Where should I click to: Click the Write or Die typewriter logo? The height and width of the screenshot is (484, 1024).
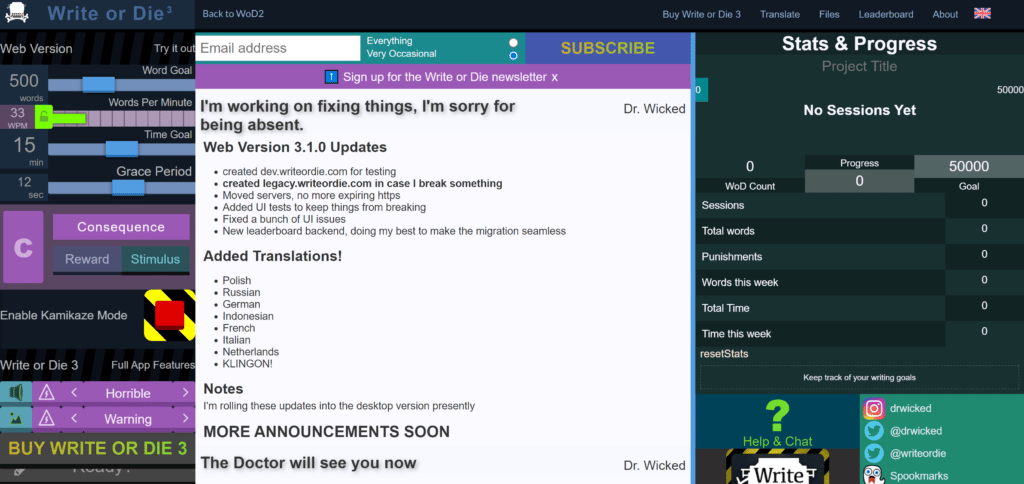coord(18,13)
